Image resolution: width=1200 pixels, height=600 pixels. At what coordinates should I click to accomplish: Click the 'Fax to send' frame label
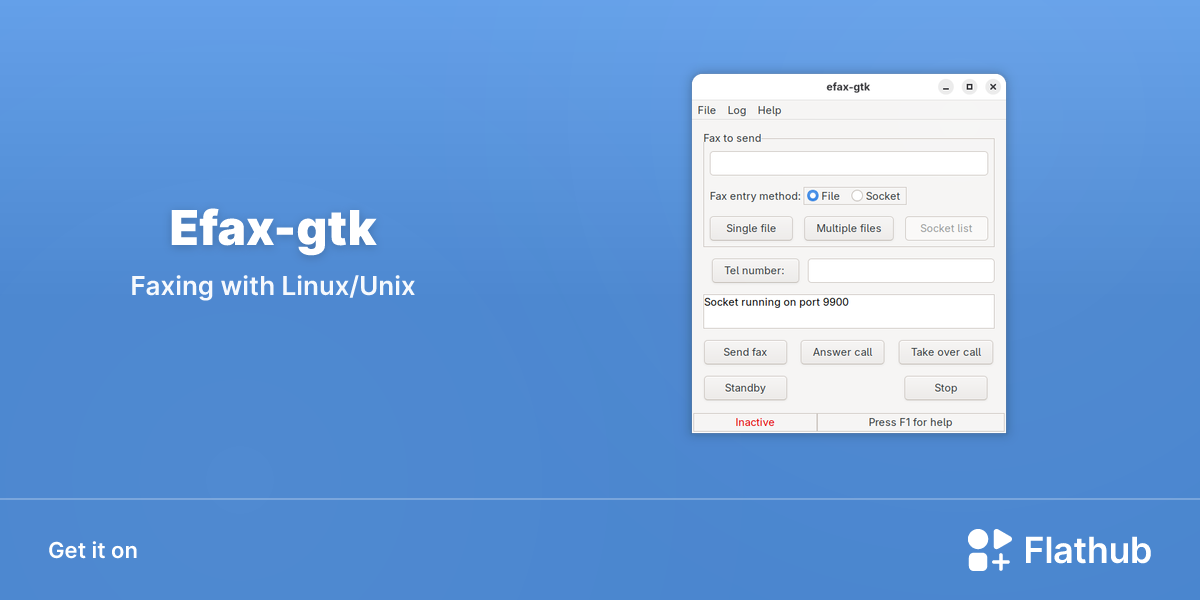(732, 138)
